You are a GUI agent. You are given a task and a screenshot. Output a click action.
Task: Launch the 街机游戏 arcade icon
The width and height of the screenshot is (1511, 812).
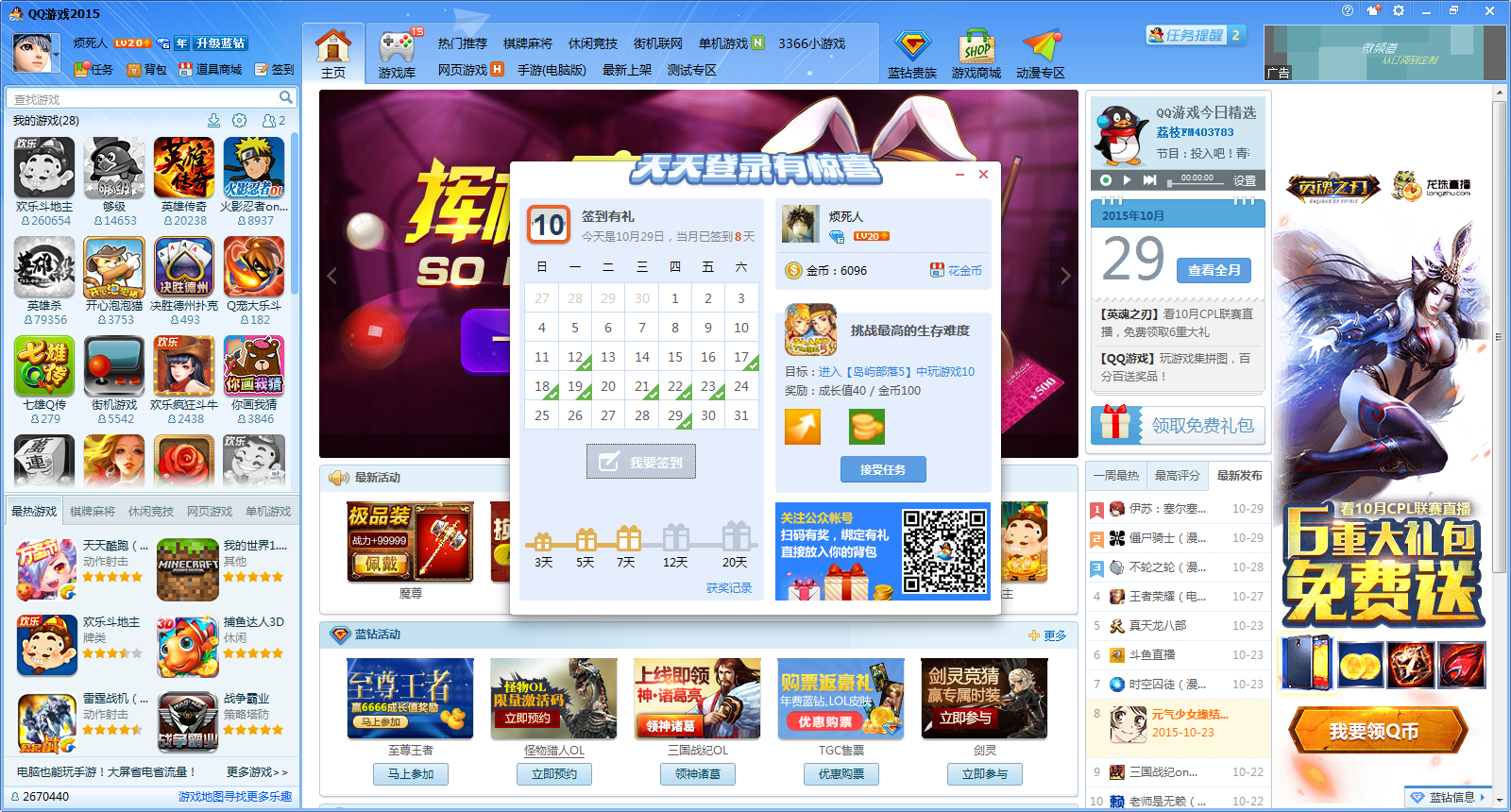[x=114, y=365]
